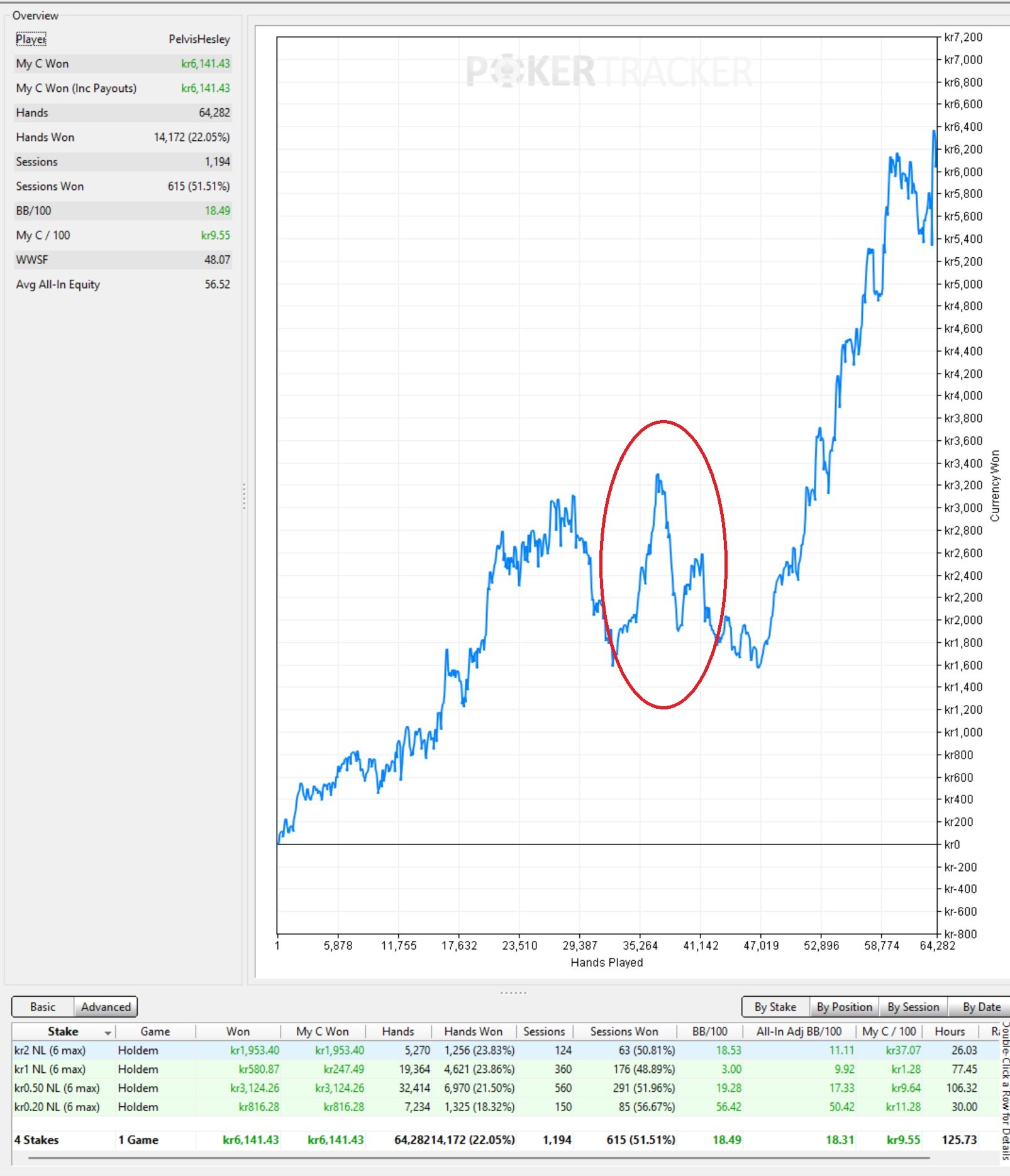Click the Stake column sort arrow
Screen dimensions: 1010x1176
tap(108, 1033)
